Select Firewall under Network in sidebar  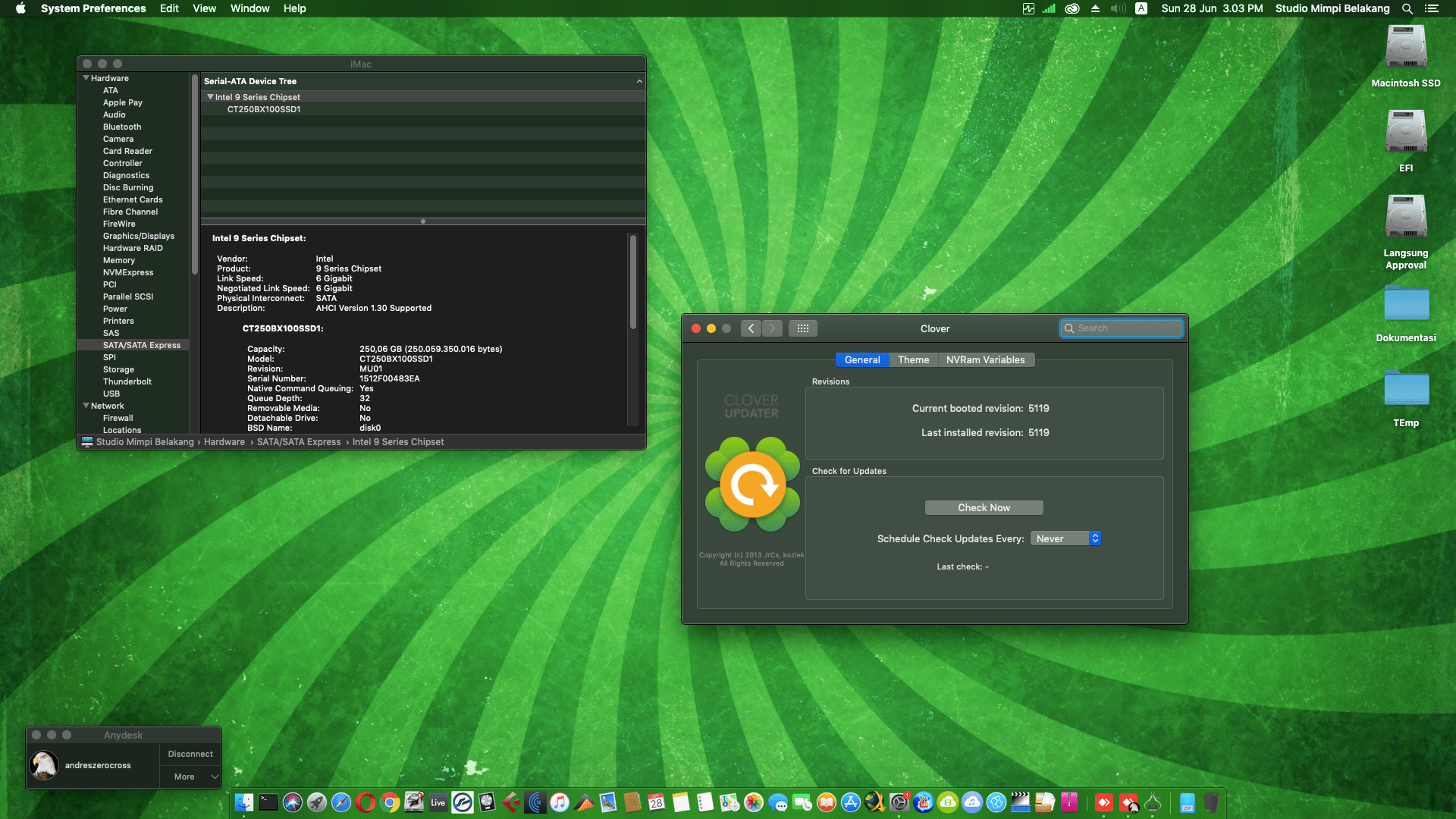[118, 418]
